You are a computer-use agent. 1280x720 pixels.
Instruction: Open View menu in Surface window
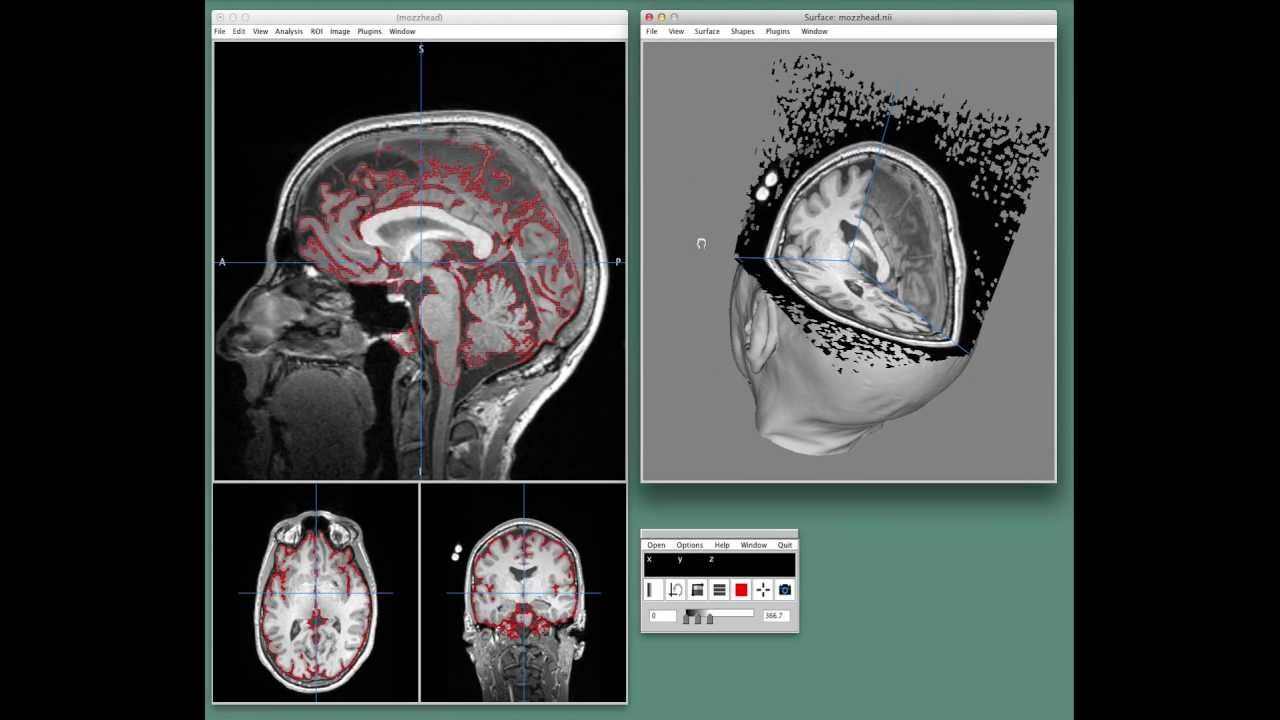click(676, 32)
